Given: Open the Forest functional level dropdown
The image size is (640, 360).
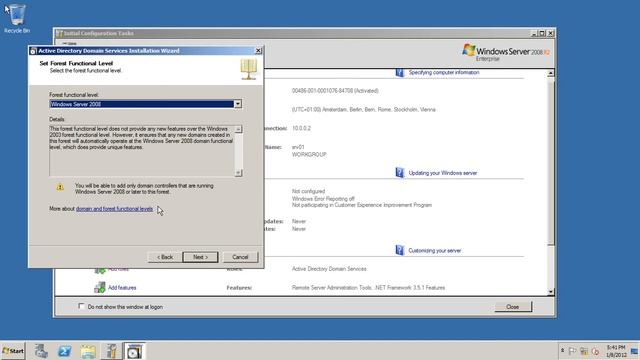Looking at the screenshot, I should [238, 104].
